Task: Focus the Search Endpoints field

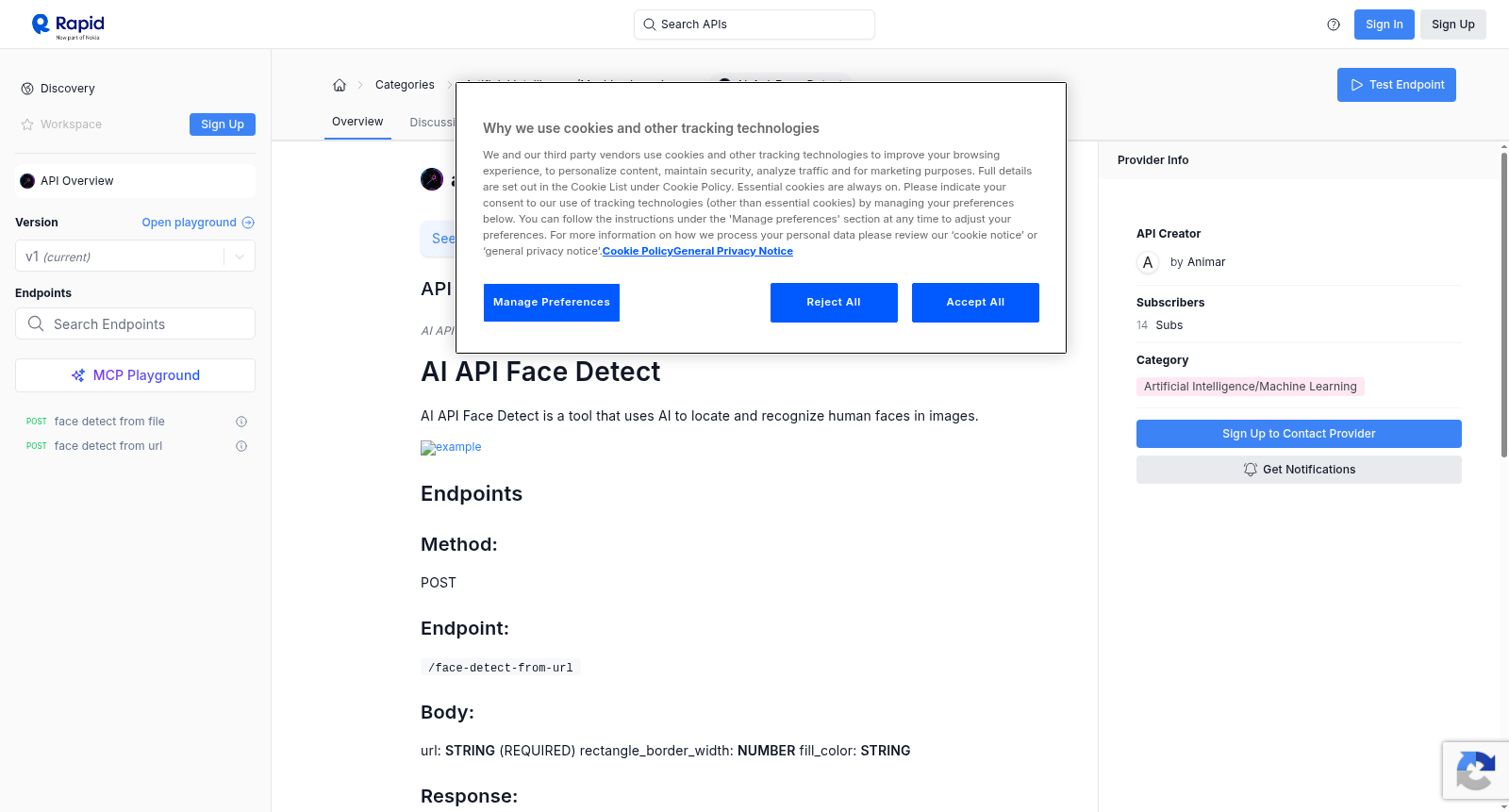Action: click(x=135, y=323)
